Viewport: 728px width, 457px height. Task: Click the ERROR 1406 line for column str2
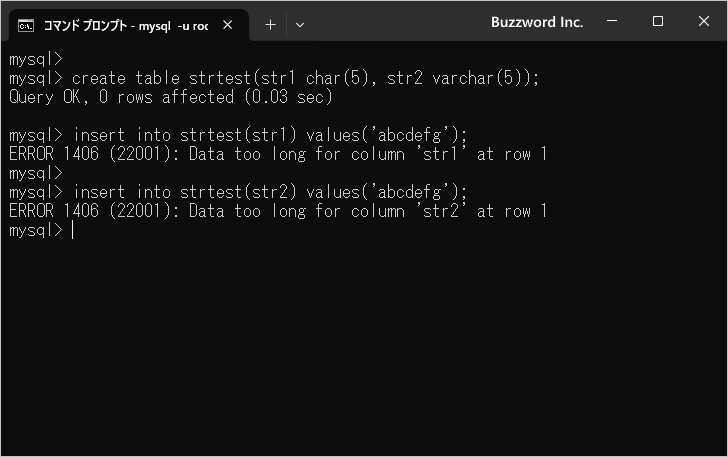pos(278,211)
